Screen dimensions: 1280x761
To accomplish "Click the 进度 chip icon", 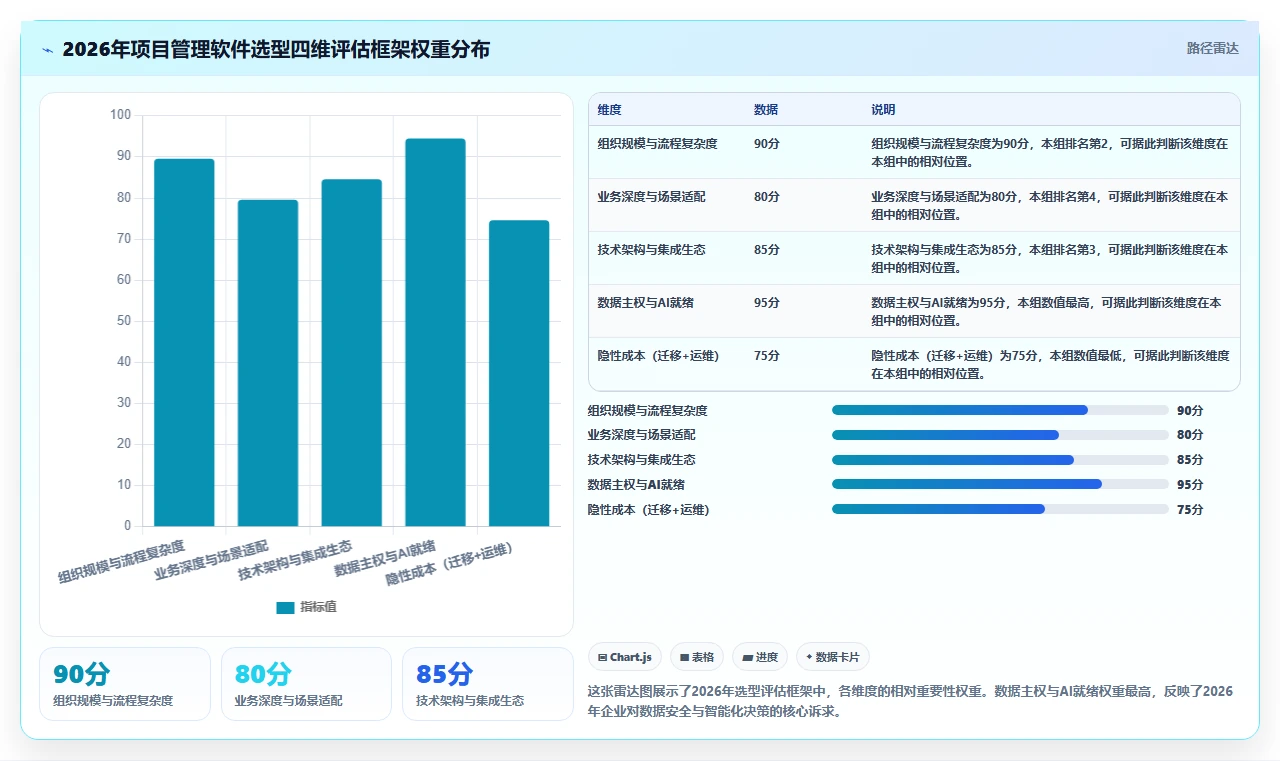I will 747,657.
